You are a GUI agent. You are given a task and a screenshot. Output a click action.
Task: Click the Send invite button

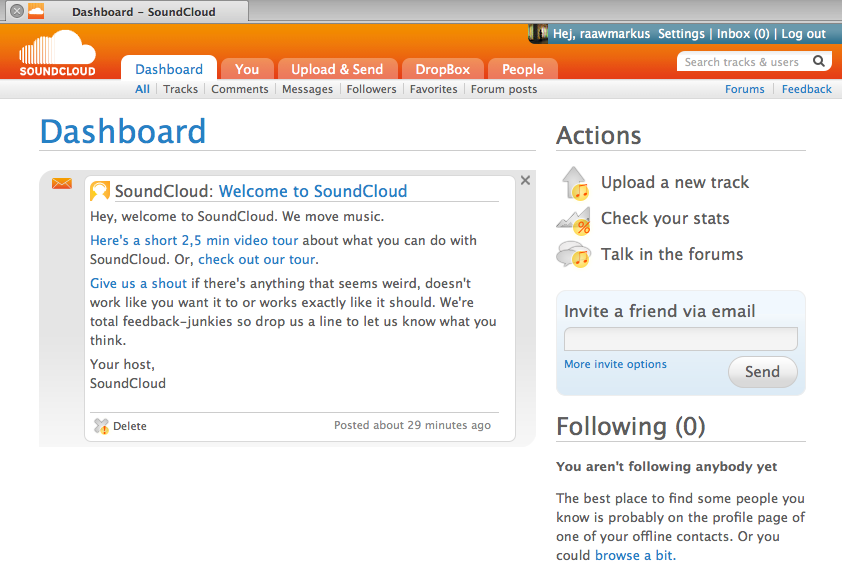click(x=763, y=371)
